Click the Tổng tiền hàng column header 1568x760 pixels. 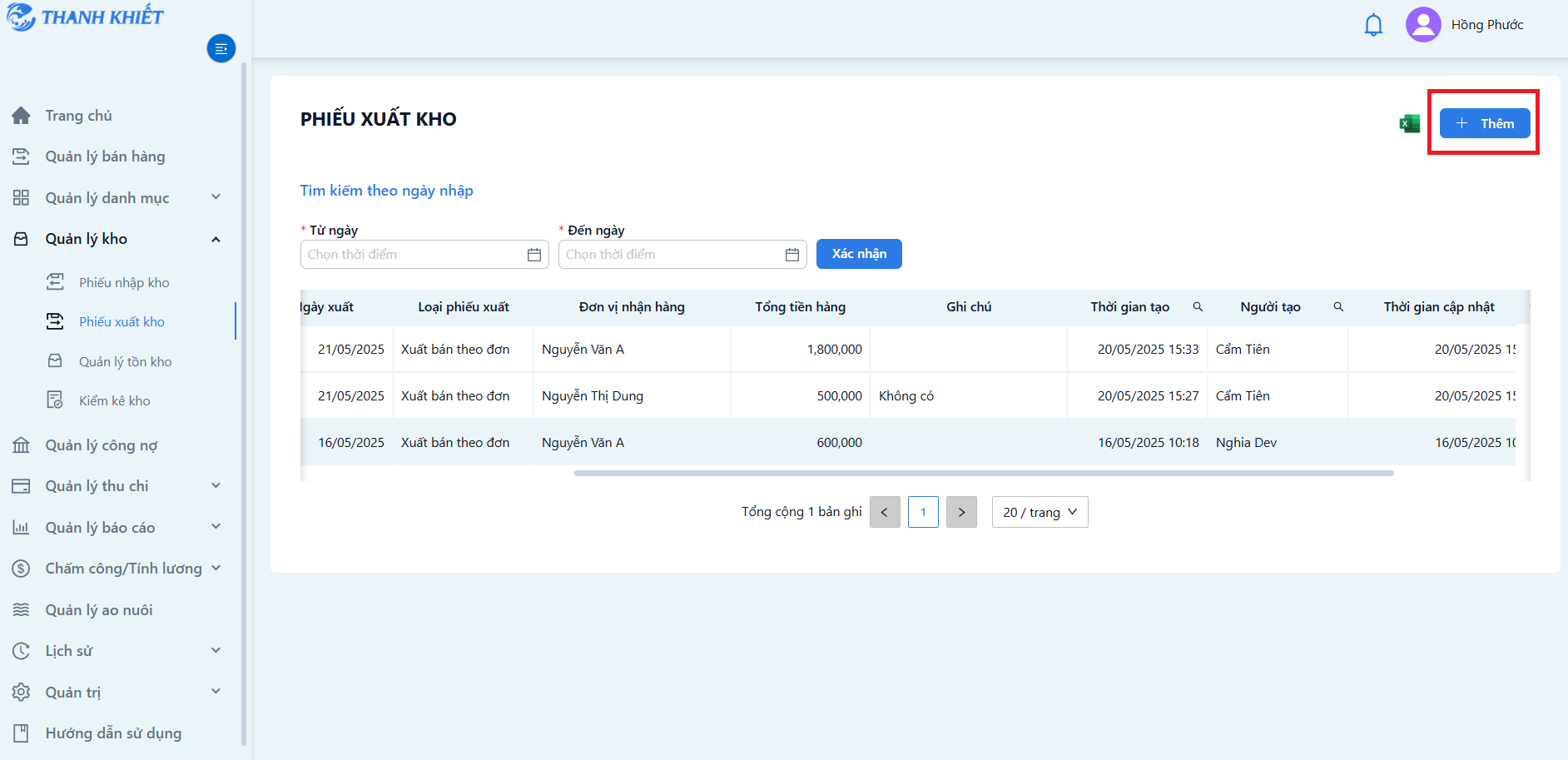800,306
